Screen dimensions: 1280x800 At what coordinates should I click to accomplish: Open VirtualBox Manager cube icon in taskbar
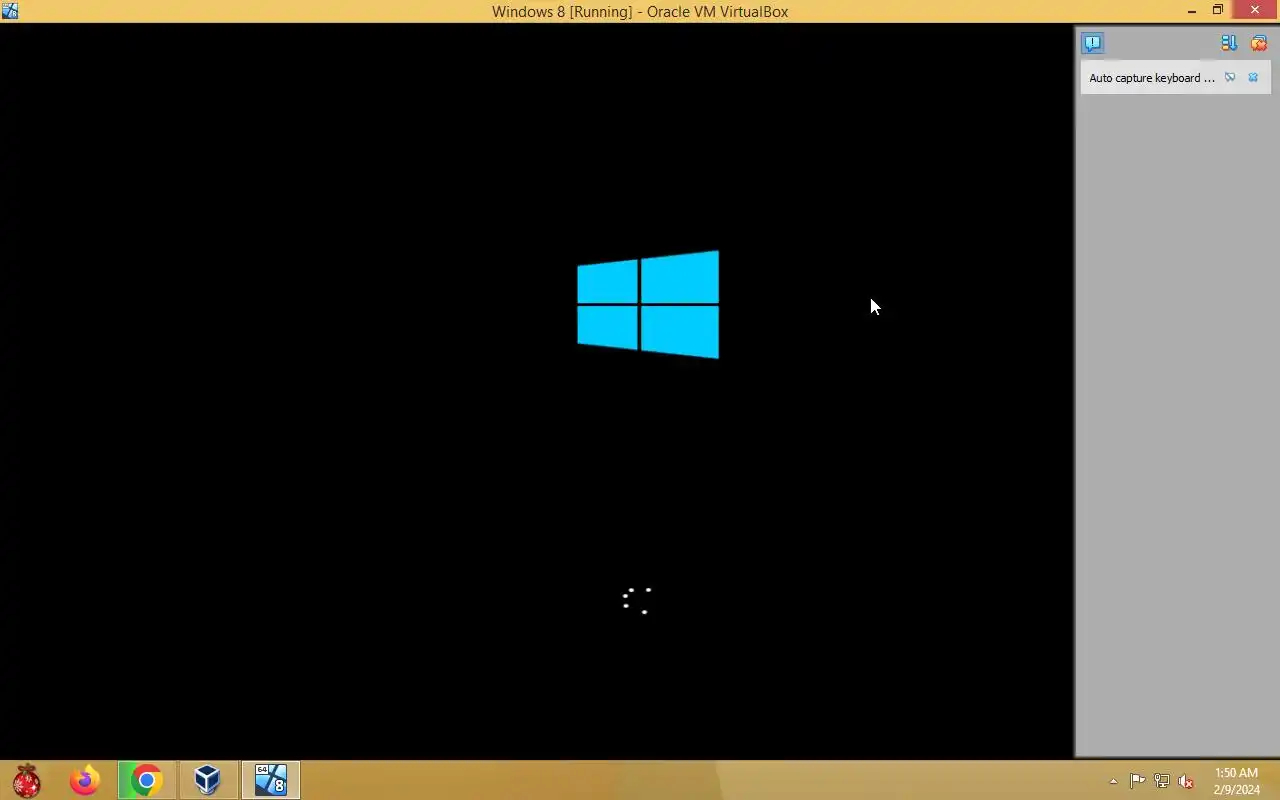pos(207,780)
